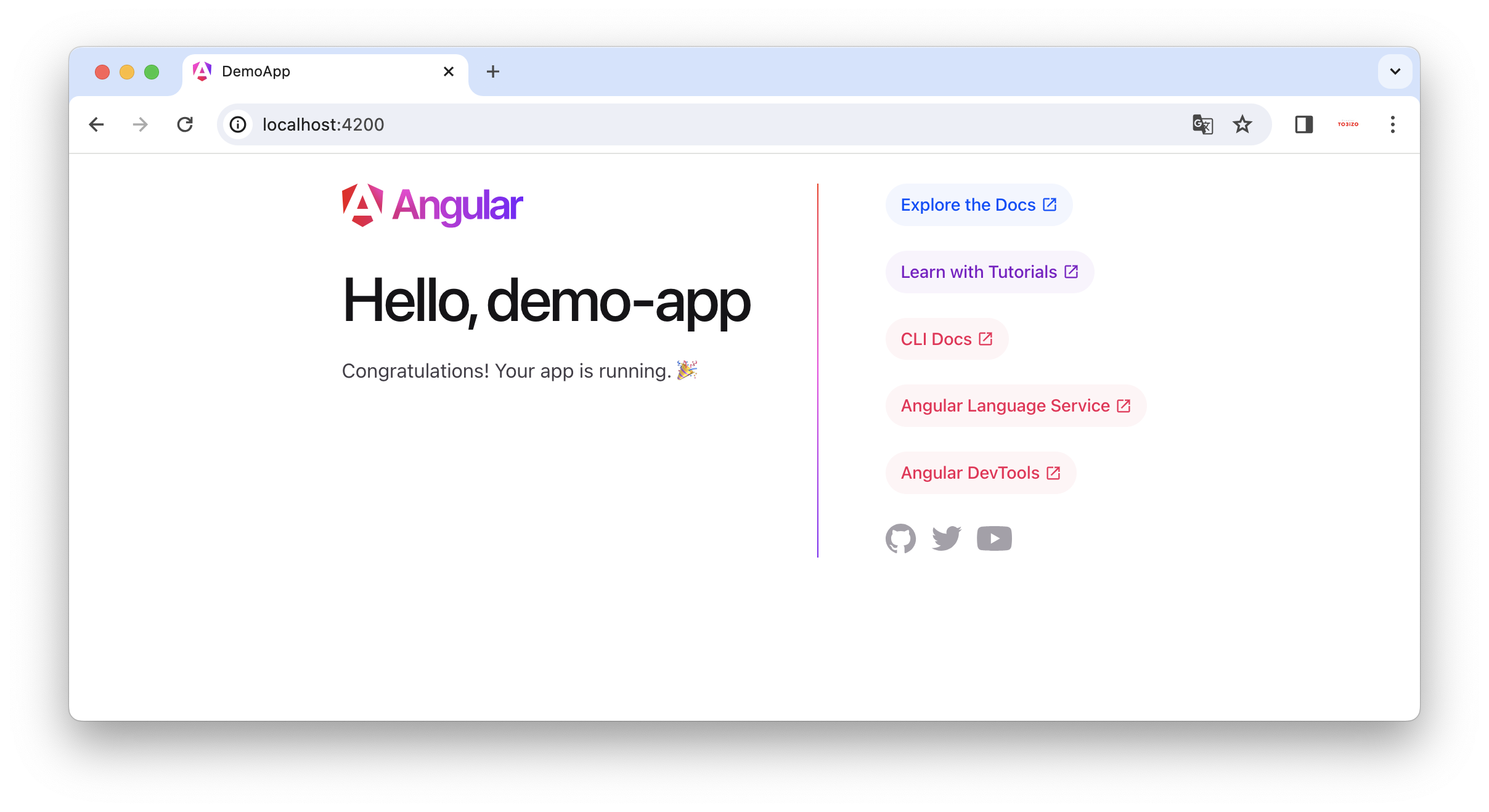Click the back navigation arrow
This screenshot has width=1489, height=812.
[97, 124]
